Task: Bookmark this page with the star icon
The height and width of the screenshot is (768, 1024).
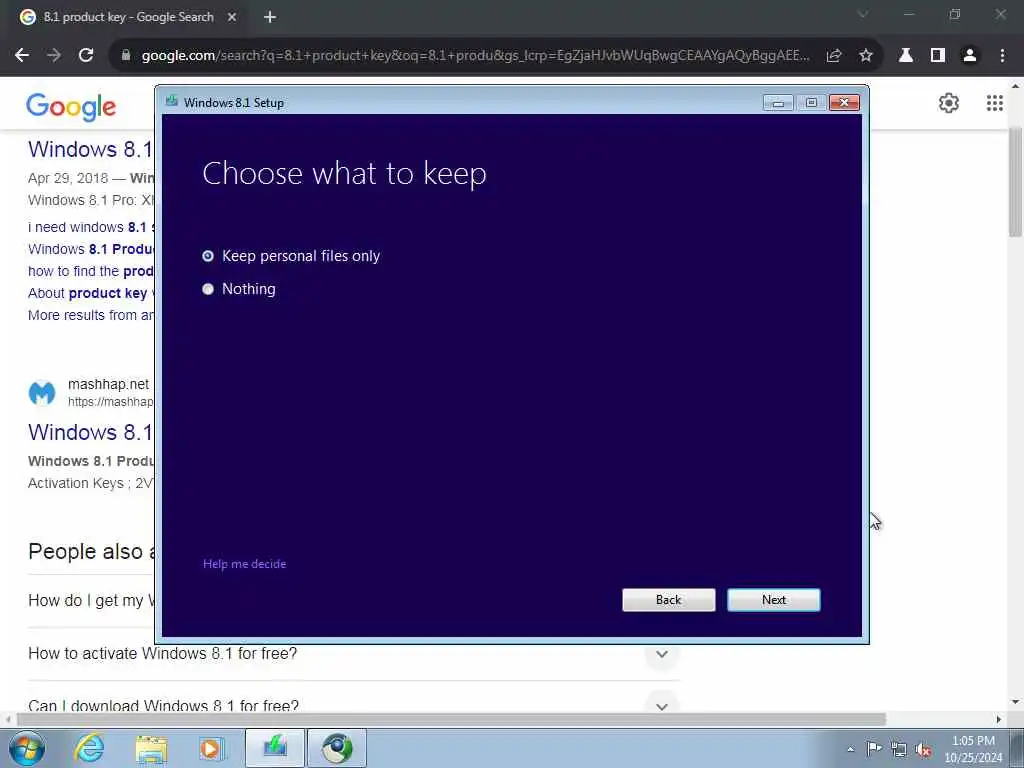Action: point(865,56)
